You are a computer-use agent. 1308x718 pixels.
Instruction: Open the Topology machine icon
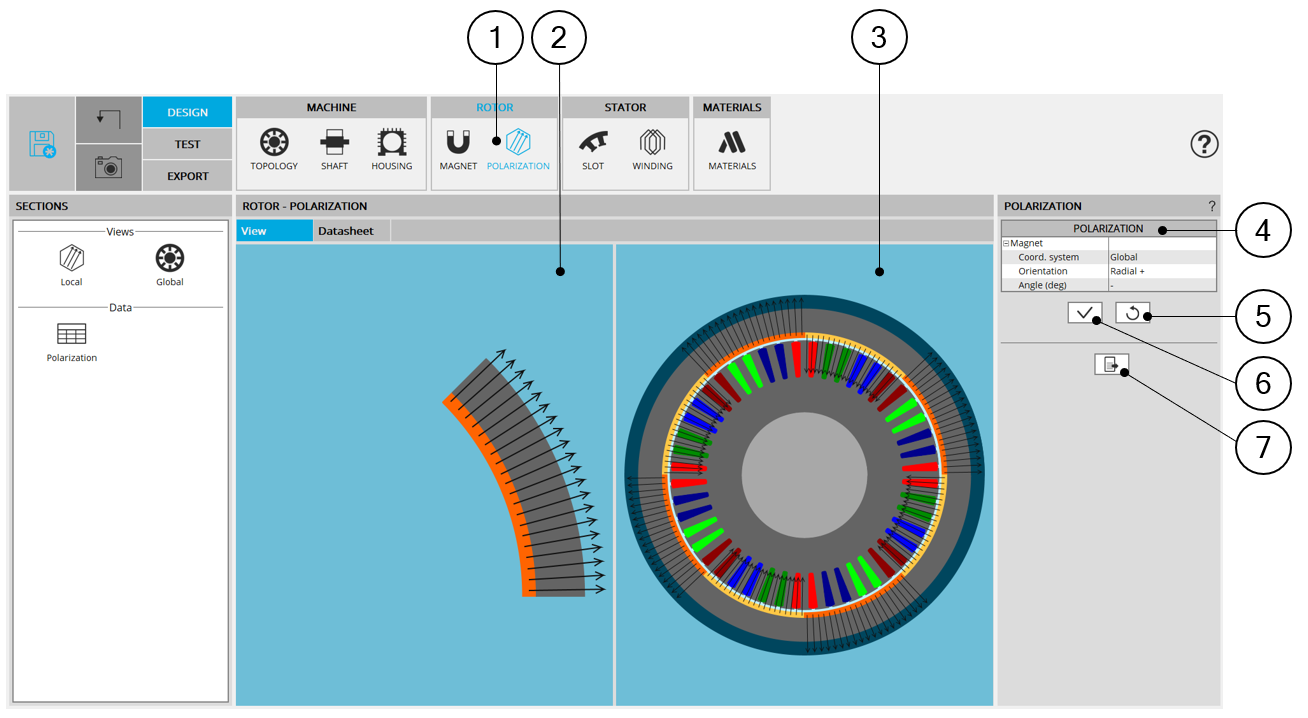pos(273,143)
